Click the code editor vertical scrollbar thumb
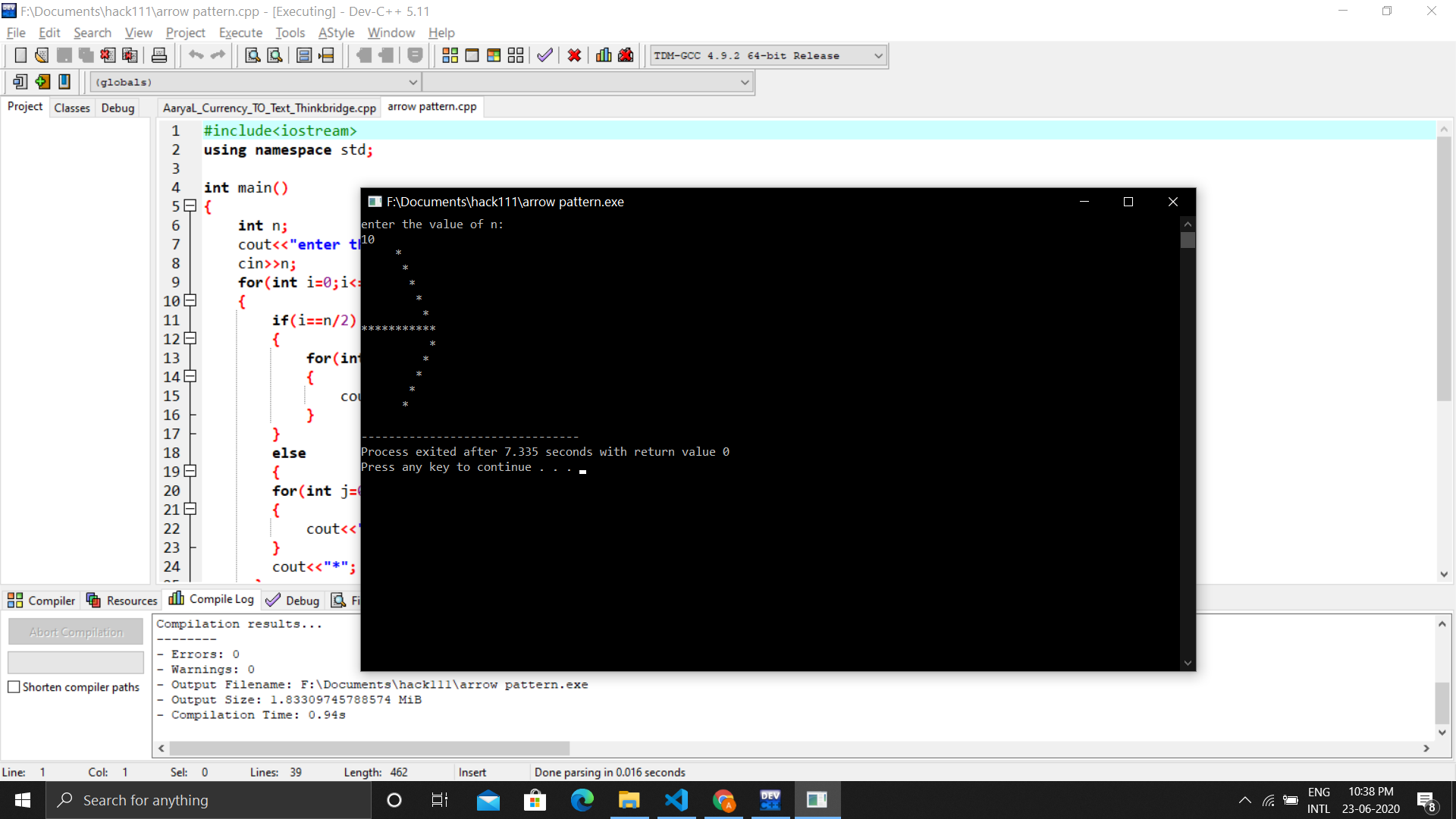Screen dimensions: 1456x819 click(x=1444, y=269)
